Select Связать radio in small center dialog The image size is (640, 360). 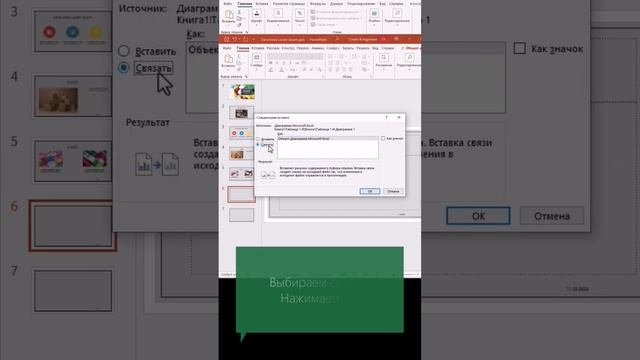point(258,144)
